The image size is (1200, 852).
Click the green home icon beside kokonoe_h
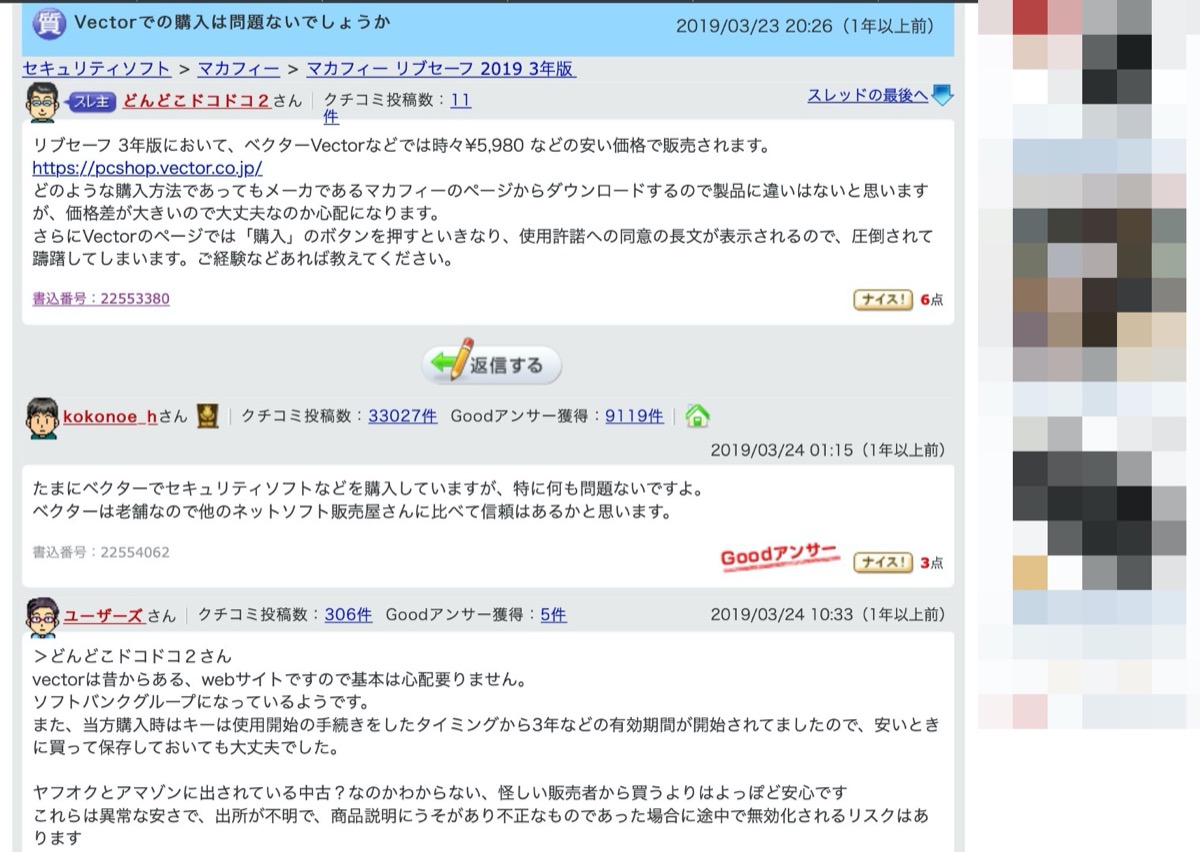pyautogui.click(x=697, y=416)
